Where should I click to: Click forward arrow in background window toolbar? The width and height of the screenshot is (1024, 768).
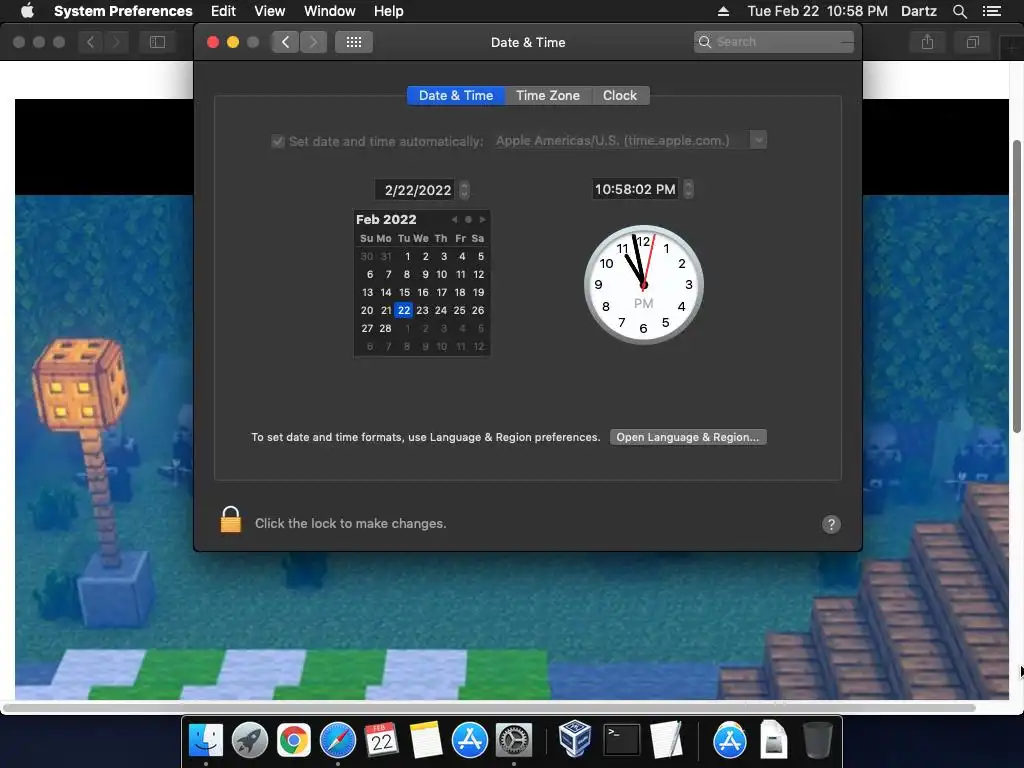click(x=116, y=42)
